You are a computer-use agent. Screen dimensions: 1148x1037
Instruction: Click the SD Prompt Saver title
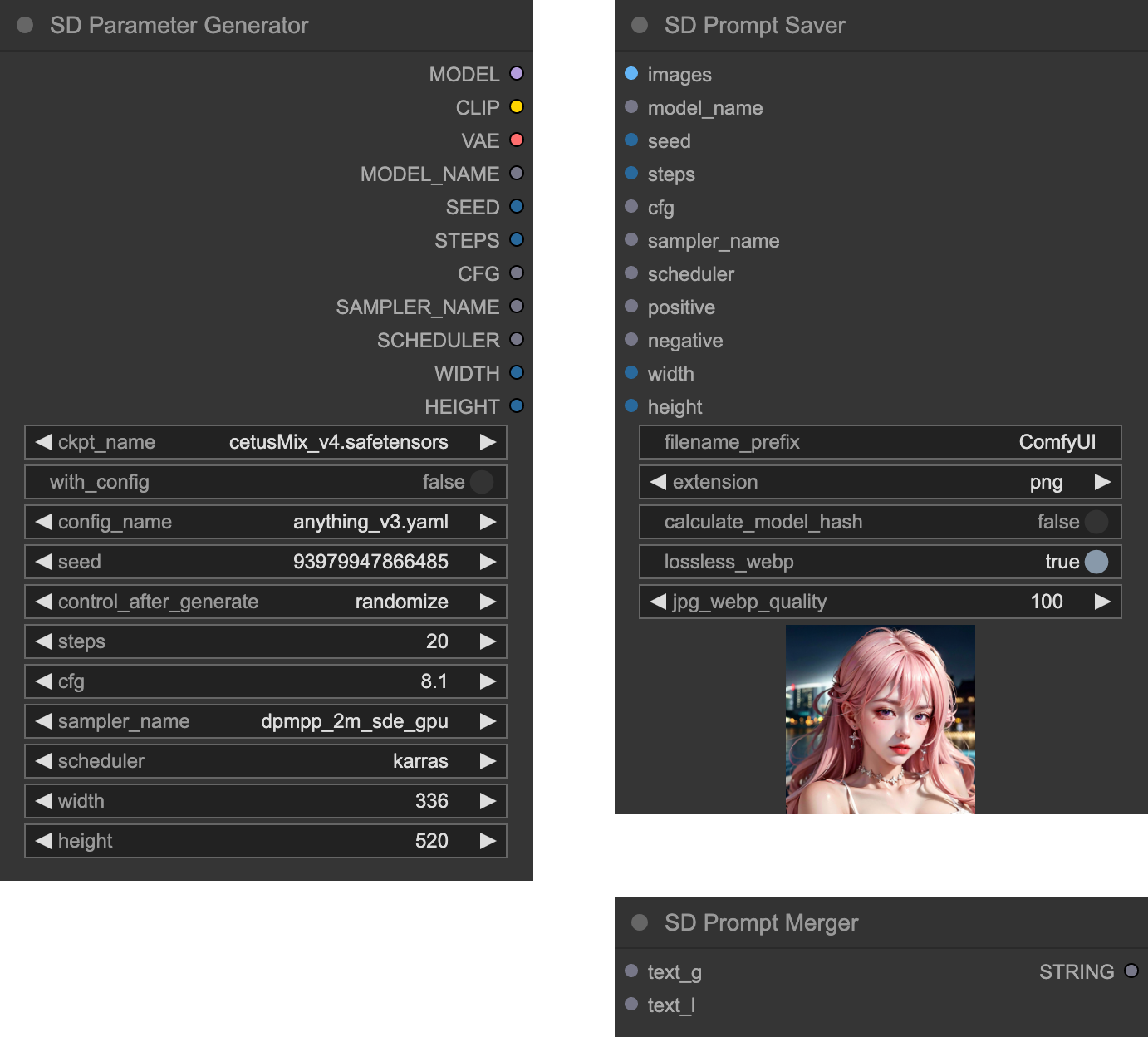click(754, 25)
